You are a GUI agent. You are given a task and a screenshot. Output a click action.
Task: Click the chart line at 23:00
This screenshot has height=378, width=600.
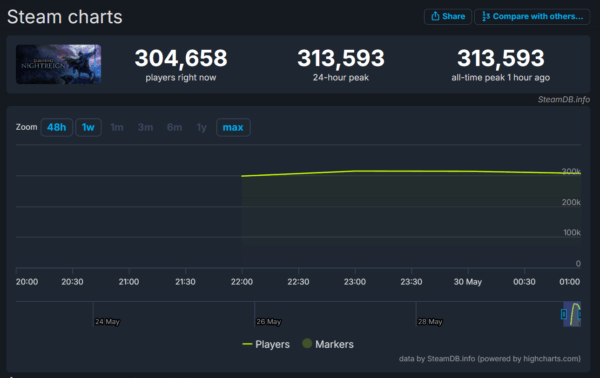[355, 171]
